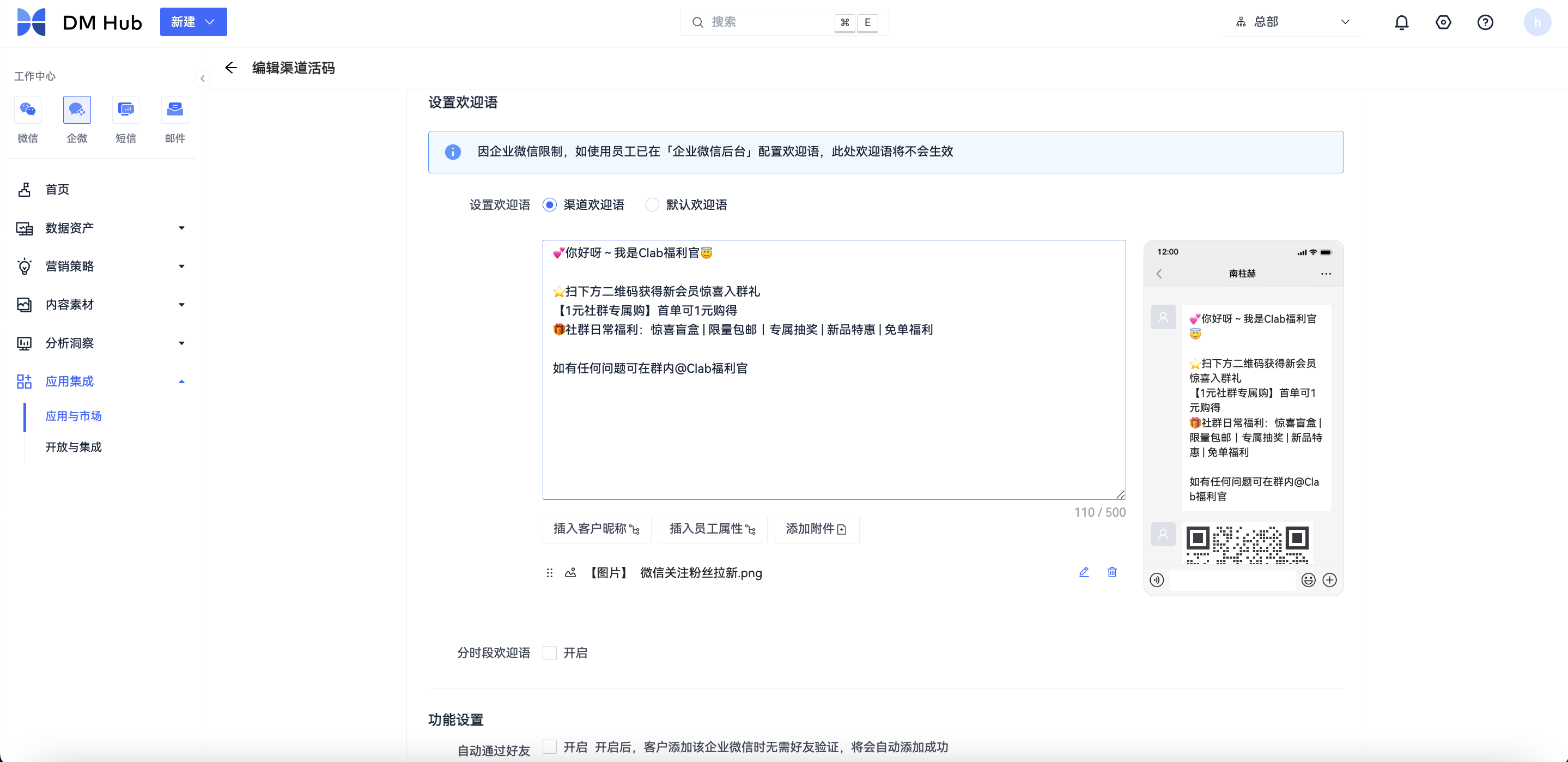
Task: Focus the 搜索 search field
Action: pyautogui.click(x=784, y=22)
